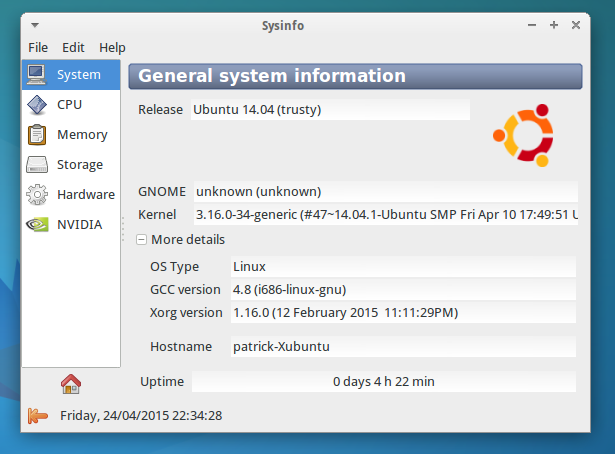Click the OS Type label
The width and height of the screenshot is (615, 454).
175,267
